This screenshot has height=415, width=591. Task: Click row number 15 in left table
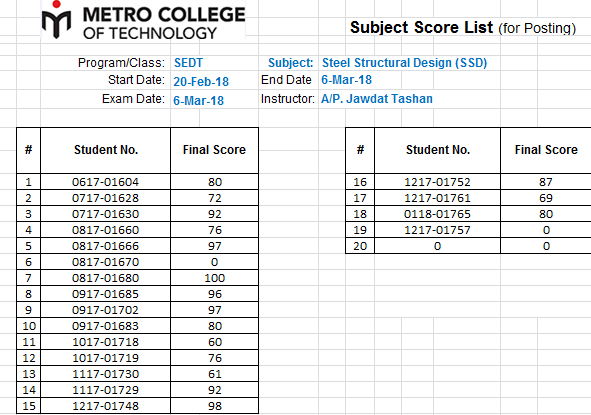coord(29,406)
